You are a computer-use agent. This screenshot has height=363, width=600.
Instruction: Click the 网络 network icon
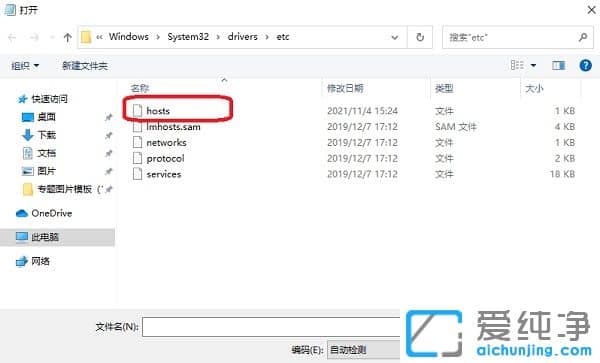22,261
